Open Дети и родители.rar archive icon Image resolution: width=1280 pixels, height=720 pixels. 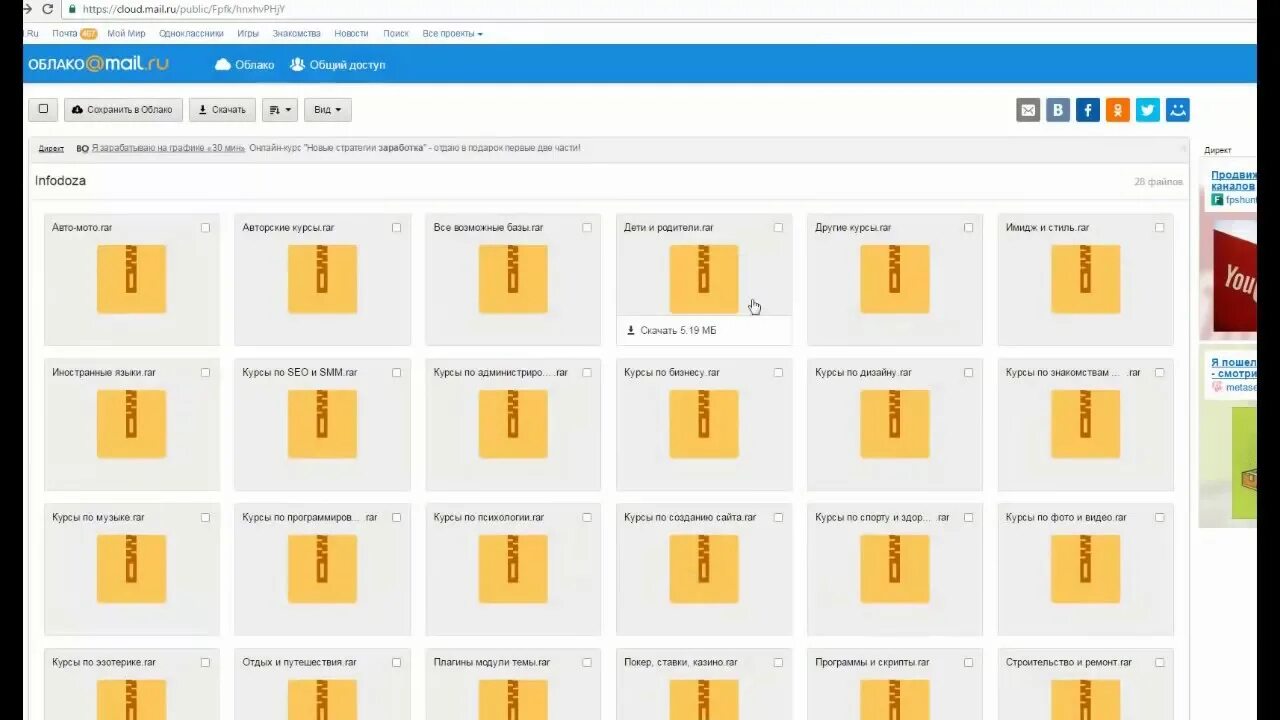pyautogui.click(x=704, y=279)
